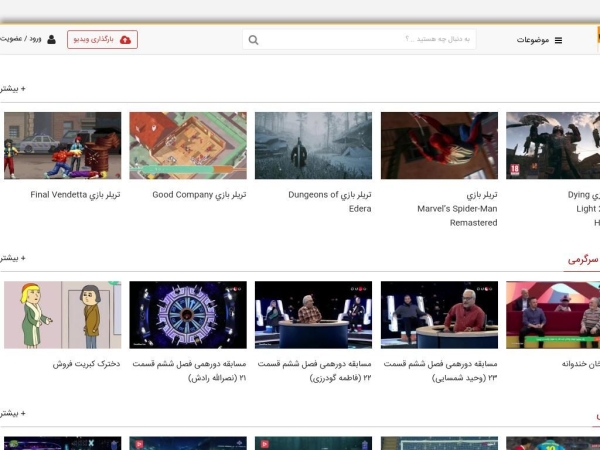600x450 pixels.
Task: Click title Marvel's Spider-Man Remastered
Action: point(457,209)
